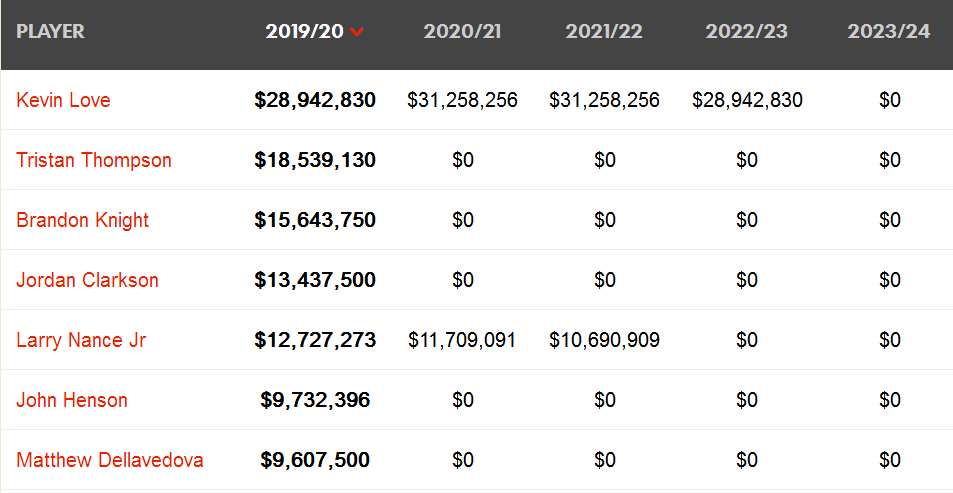Select Tristan Thompson's $18,539,130 salary
This screenshot has width=953, height=493.
pos(315,160)
